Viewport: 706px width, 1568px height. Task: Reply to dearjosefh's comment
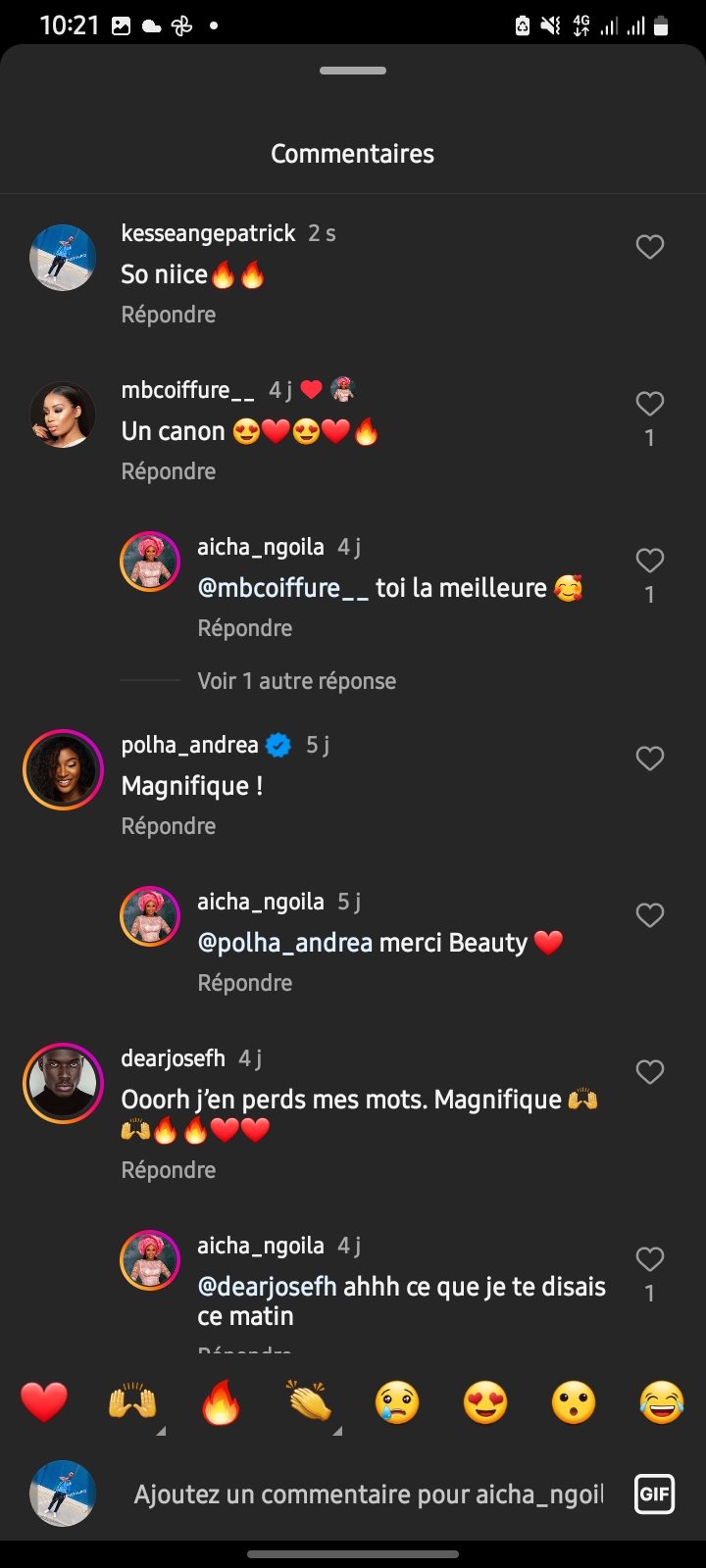point(169,1170)
